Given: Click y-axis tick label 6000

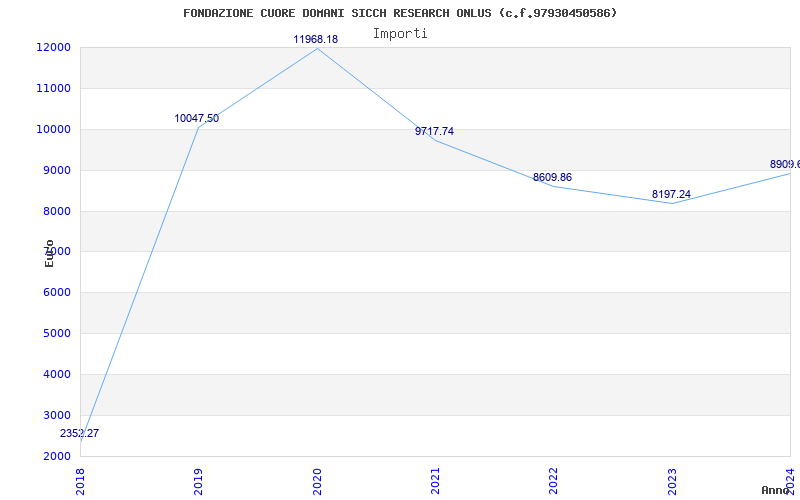Looking at the screenshot, I should point(56,292).
